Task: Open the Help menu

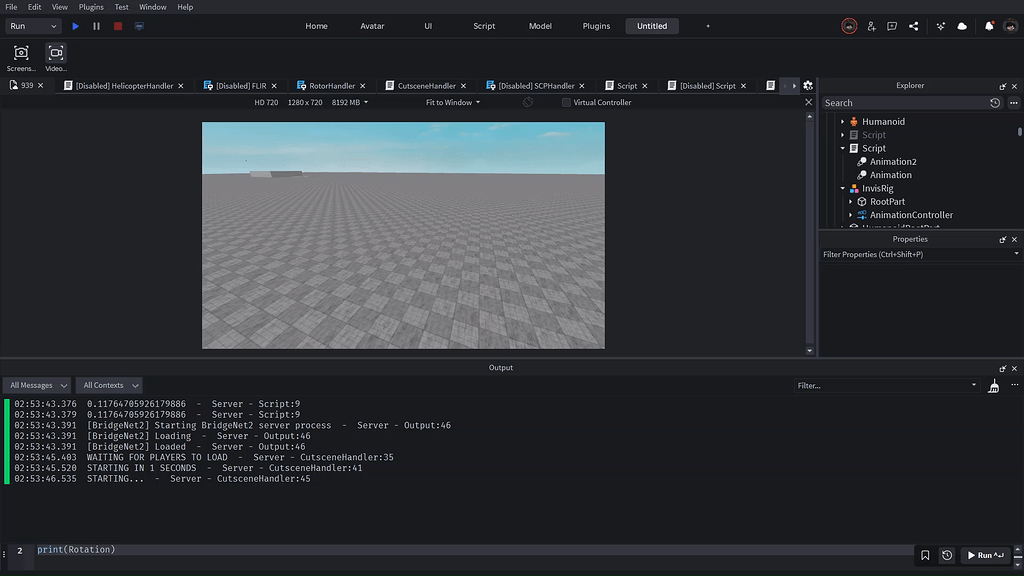Action: coord(185,7)
